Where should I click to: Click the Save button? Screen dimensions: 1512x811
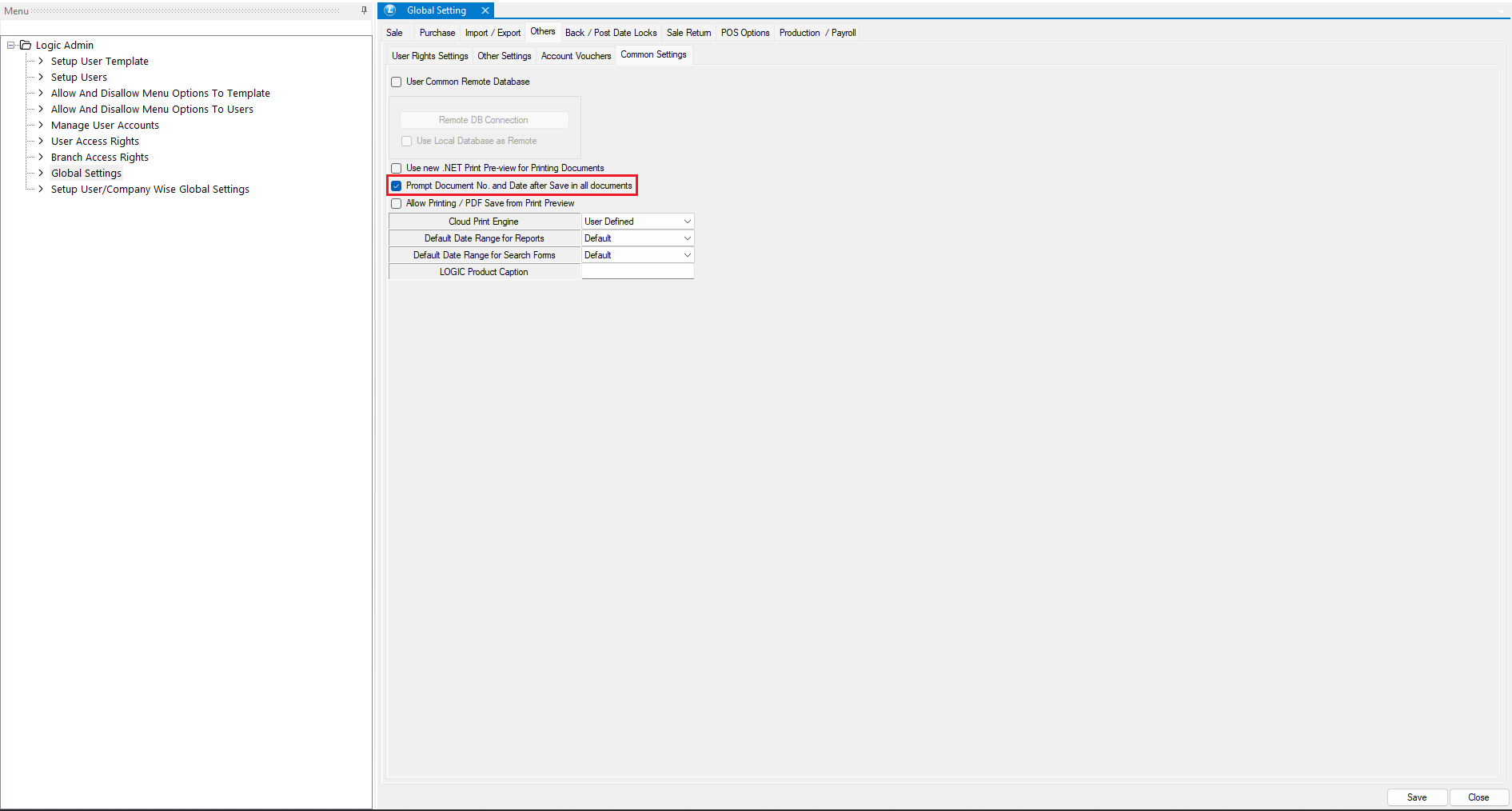[x=1416, y=797]
